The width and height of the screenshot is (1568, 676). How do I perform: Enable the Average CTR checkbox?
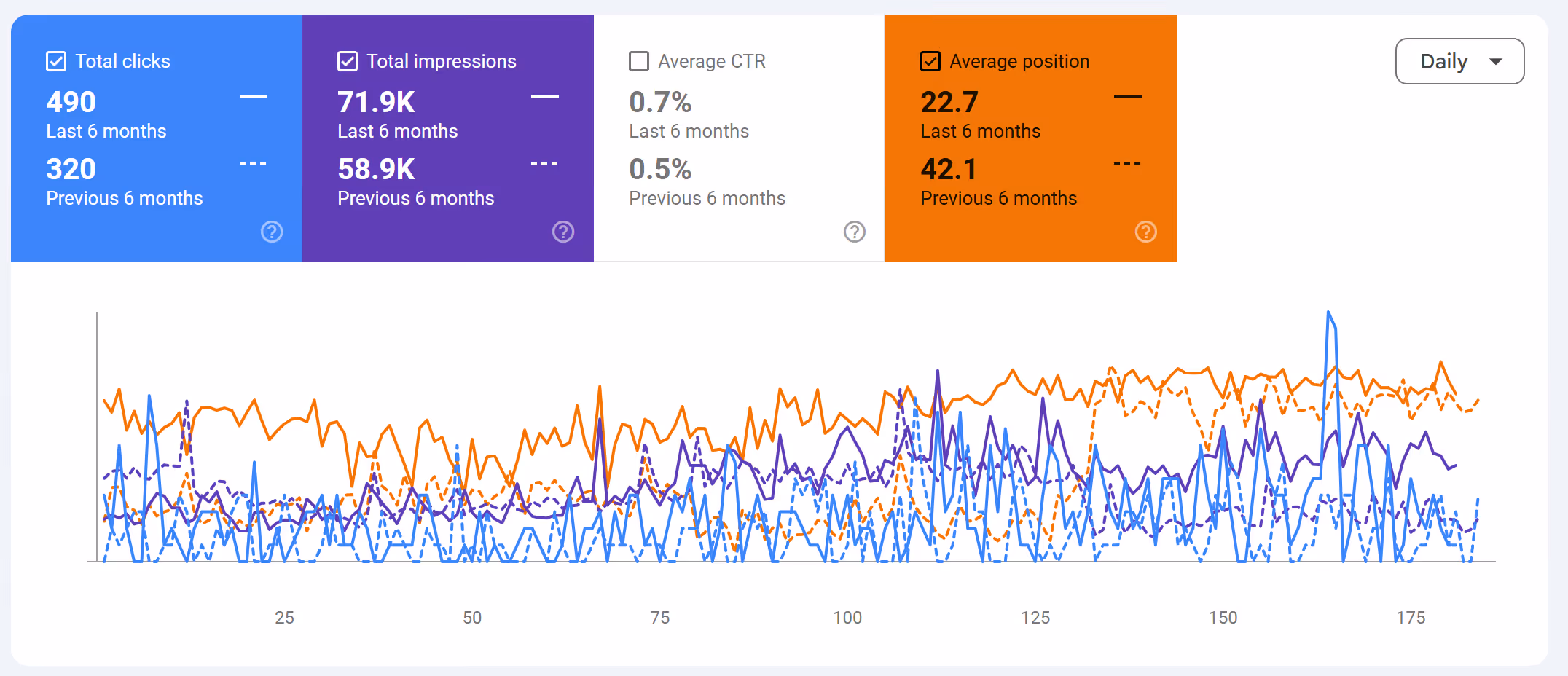[639, 61]
